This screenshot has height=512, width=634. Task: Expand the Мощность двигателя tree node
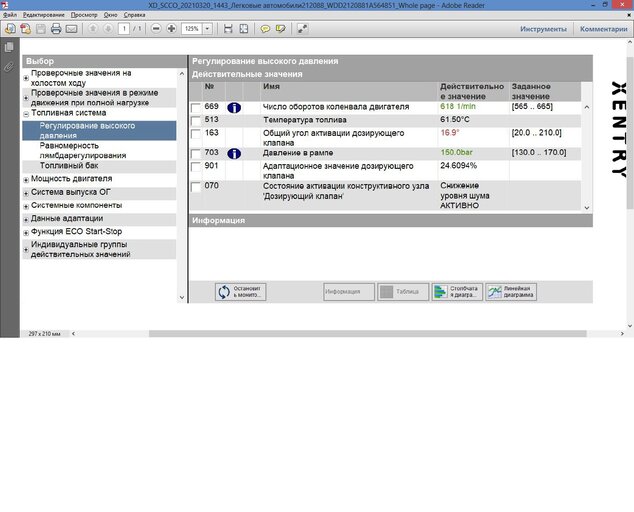[26, 180]
